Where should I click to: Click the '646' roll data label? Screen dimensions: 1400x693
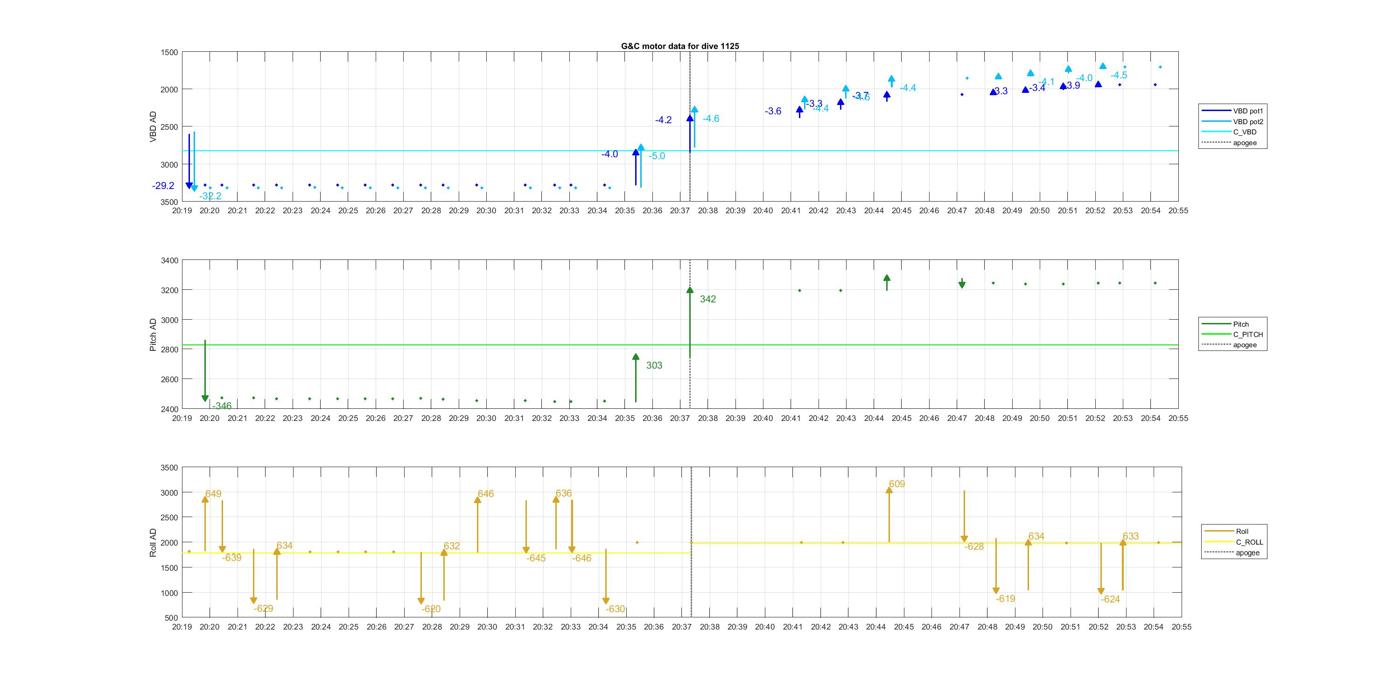[x=486, y=494]
